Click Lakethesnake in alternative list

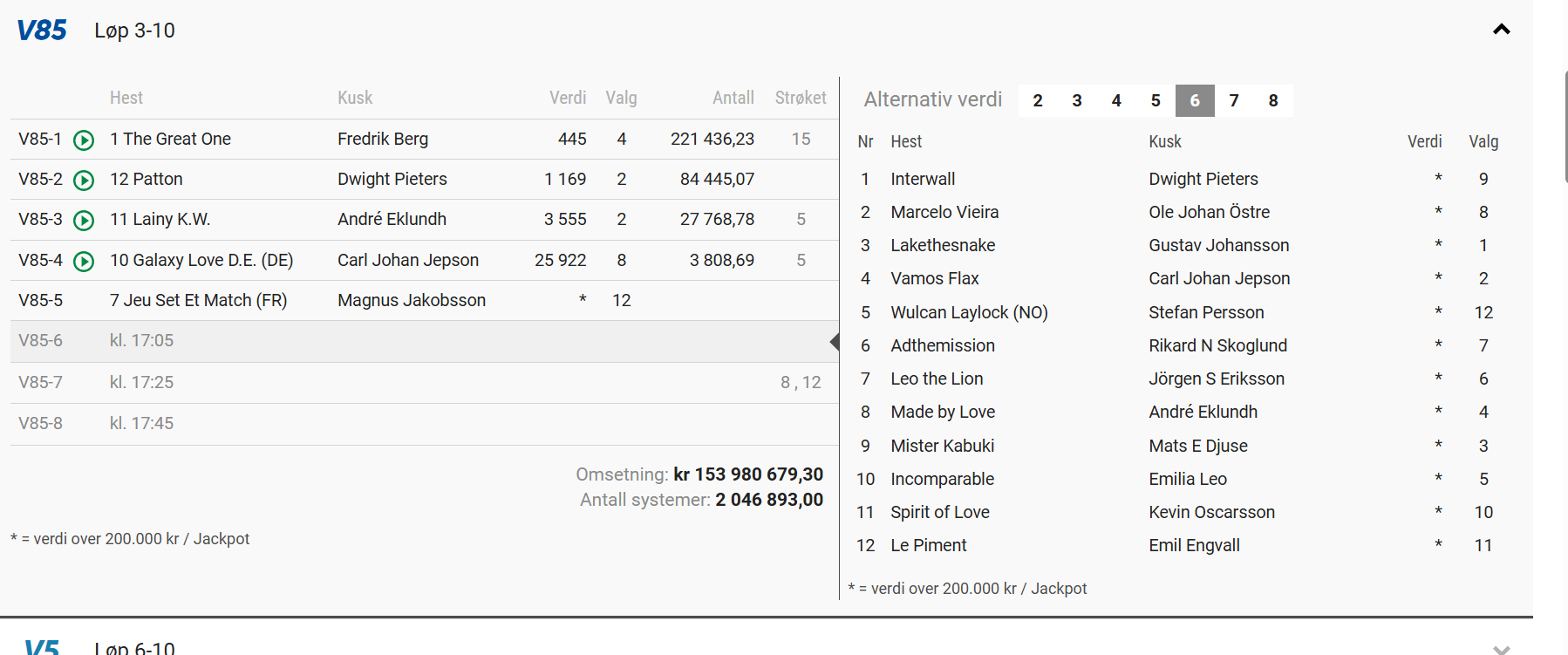[x=943, y=246]
